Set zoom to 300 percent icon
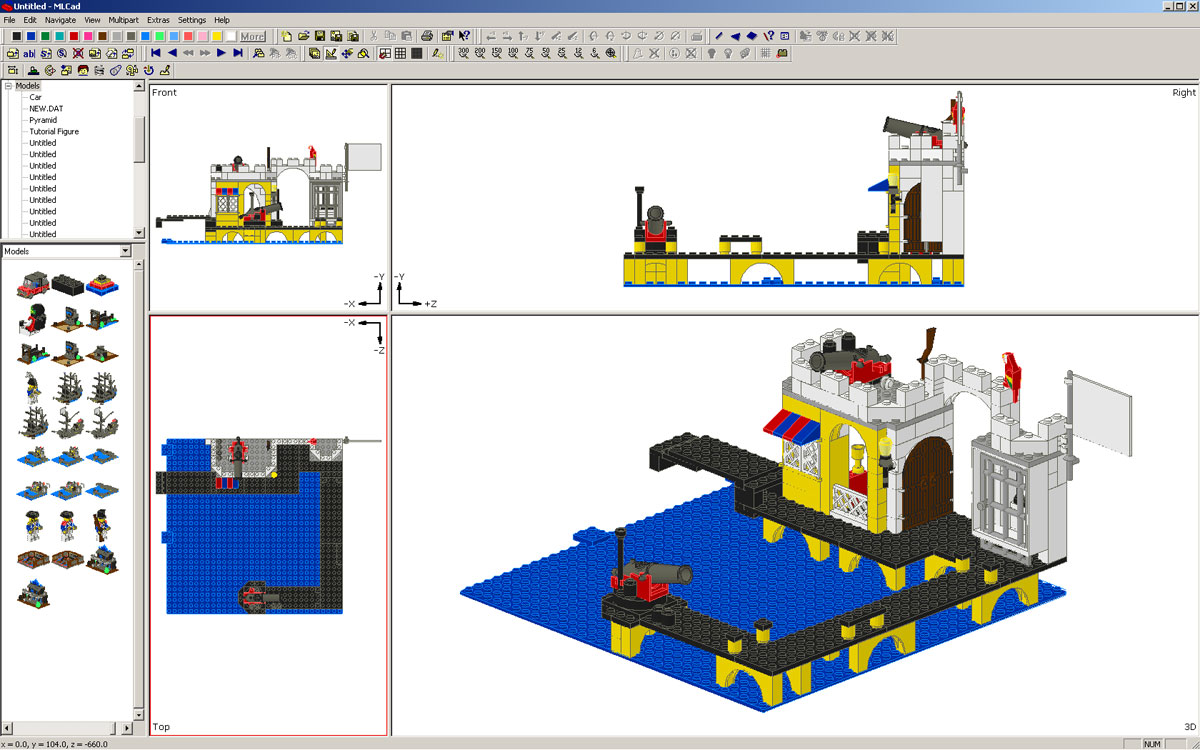 [464, 52]
